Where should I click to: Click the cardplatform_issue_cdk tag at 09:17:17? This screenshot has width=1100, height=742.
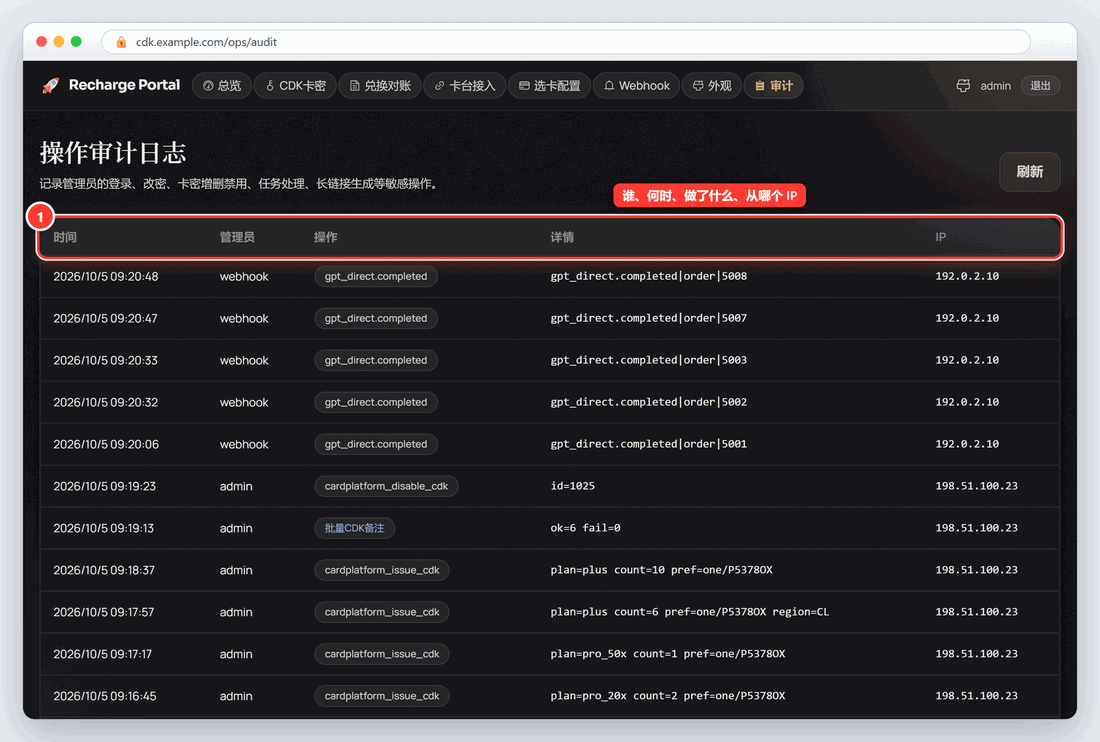coord(382,654)
